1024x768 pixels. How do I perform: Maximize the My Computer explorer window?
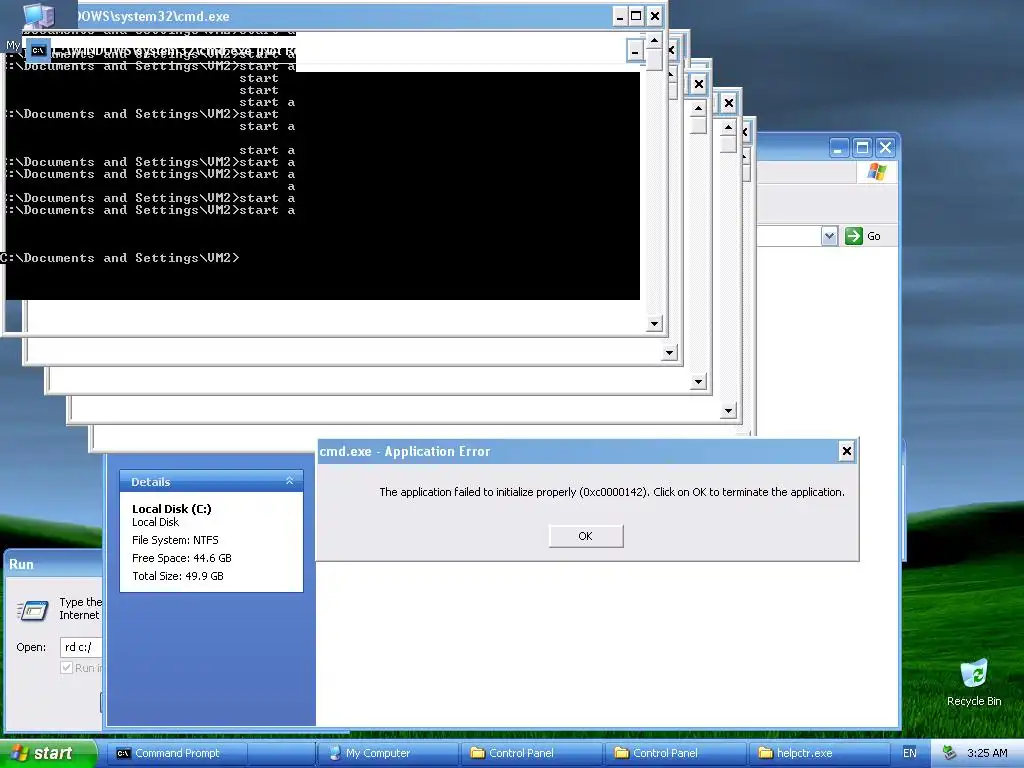862,148
